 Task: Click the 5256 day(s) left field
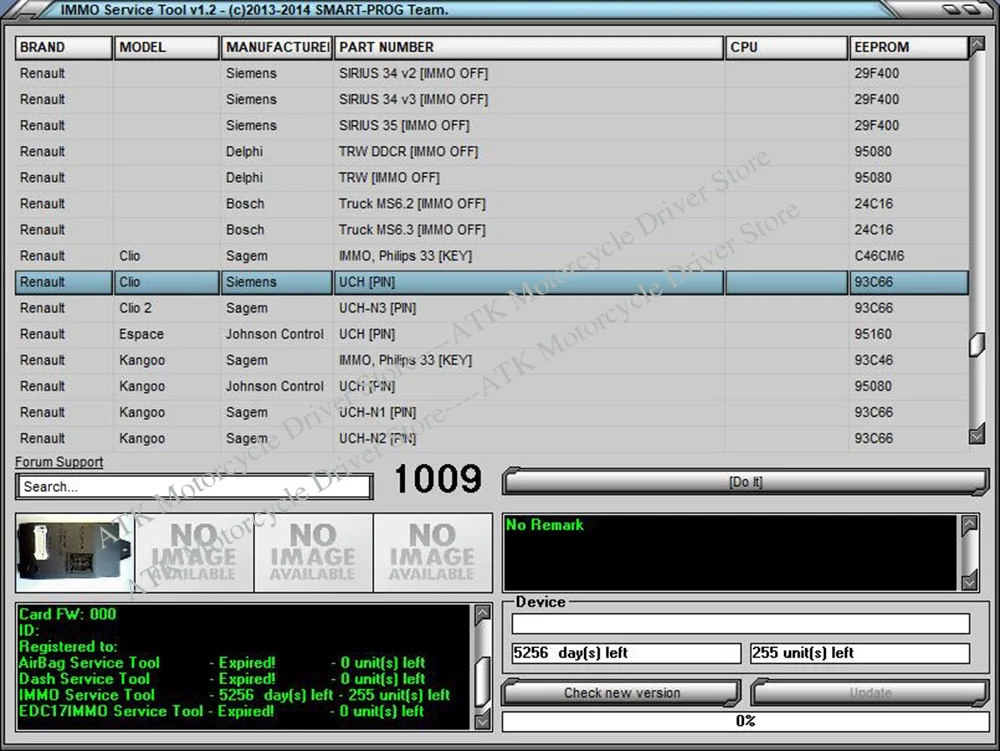point(626,653)
